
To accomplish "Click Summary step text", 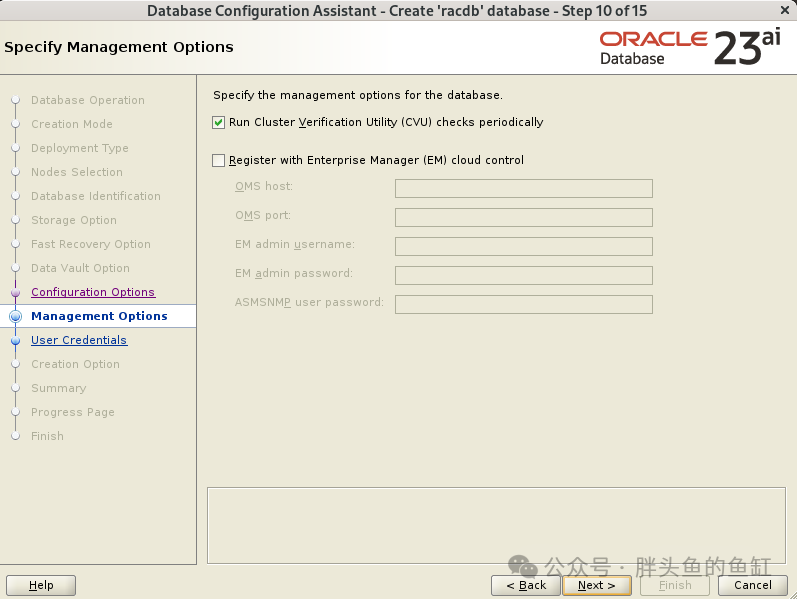I will [x=58, y=388].
